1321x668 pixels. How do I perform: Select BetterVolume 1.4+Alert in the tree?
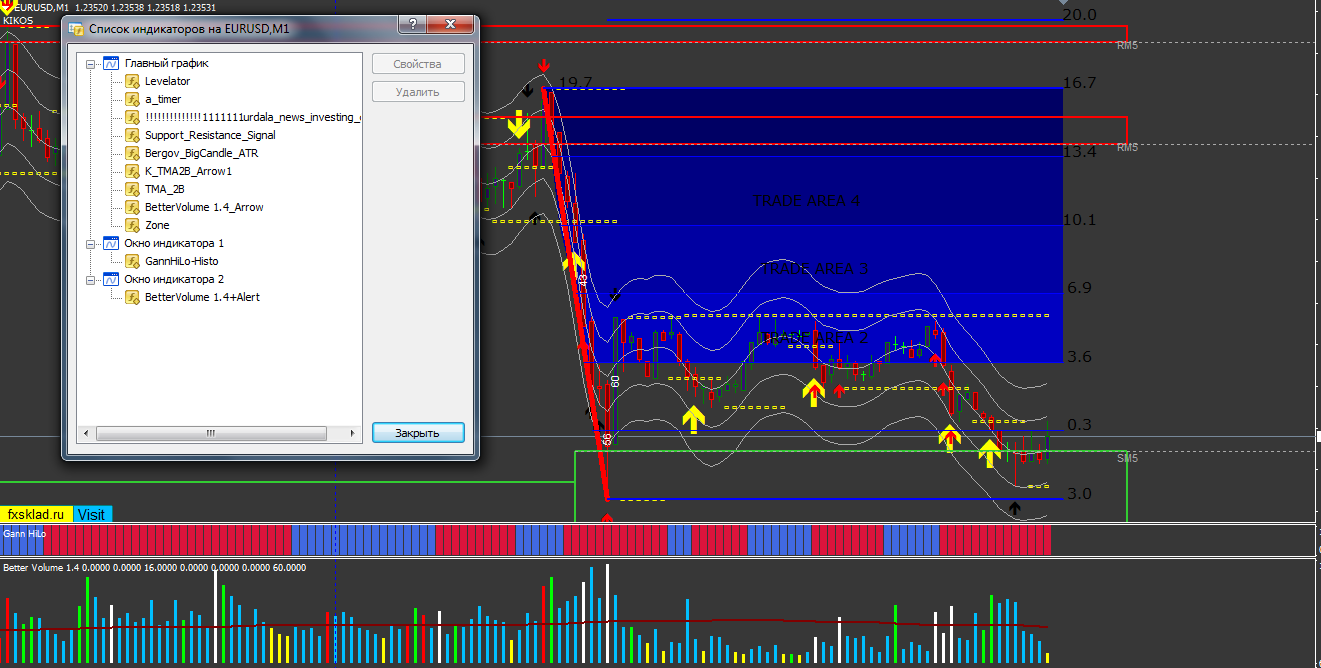pyautogui.click(x=202, y=297)
